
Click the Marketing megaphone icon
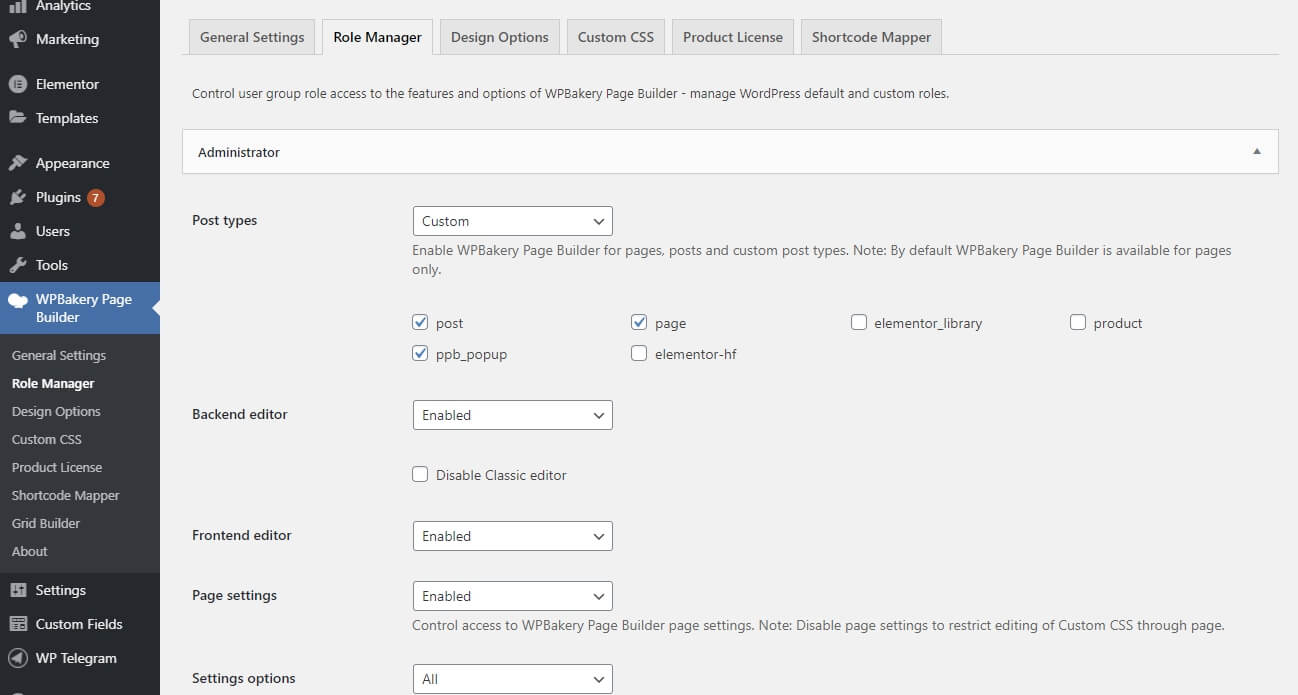[18, 40]
